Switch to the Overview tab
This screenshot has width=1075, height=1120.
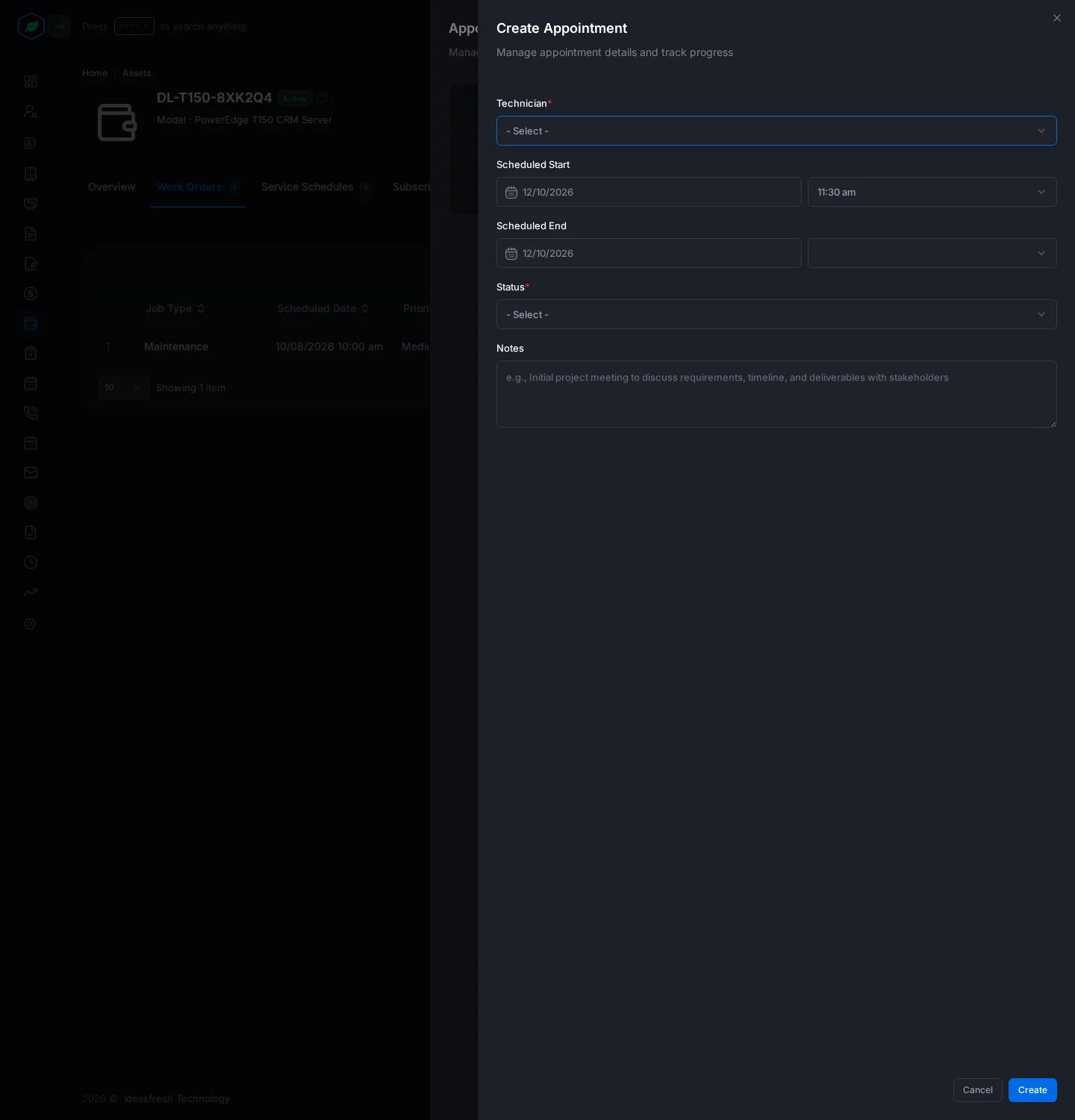point(112,187)
